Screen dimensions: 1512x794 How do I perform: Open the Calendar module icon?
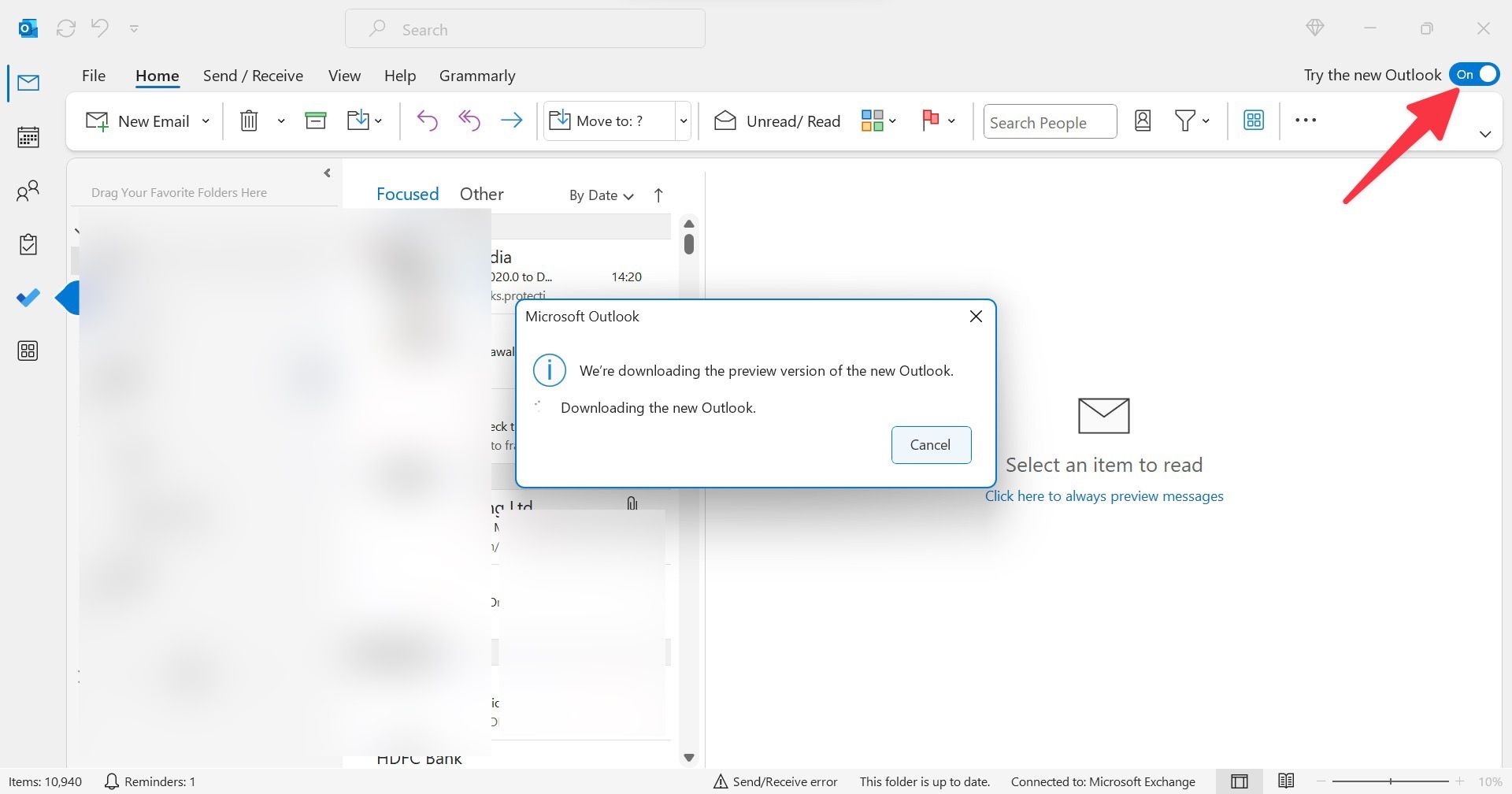(28, 137)
